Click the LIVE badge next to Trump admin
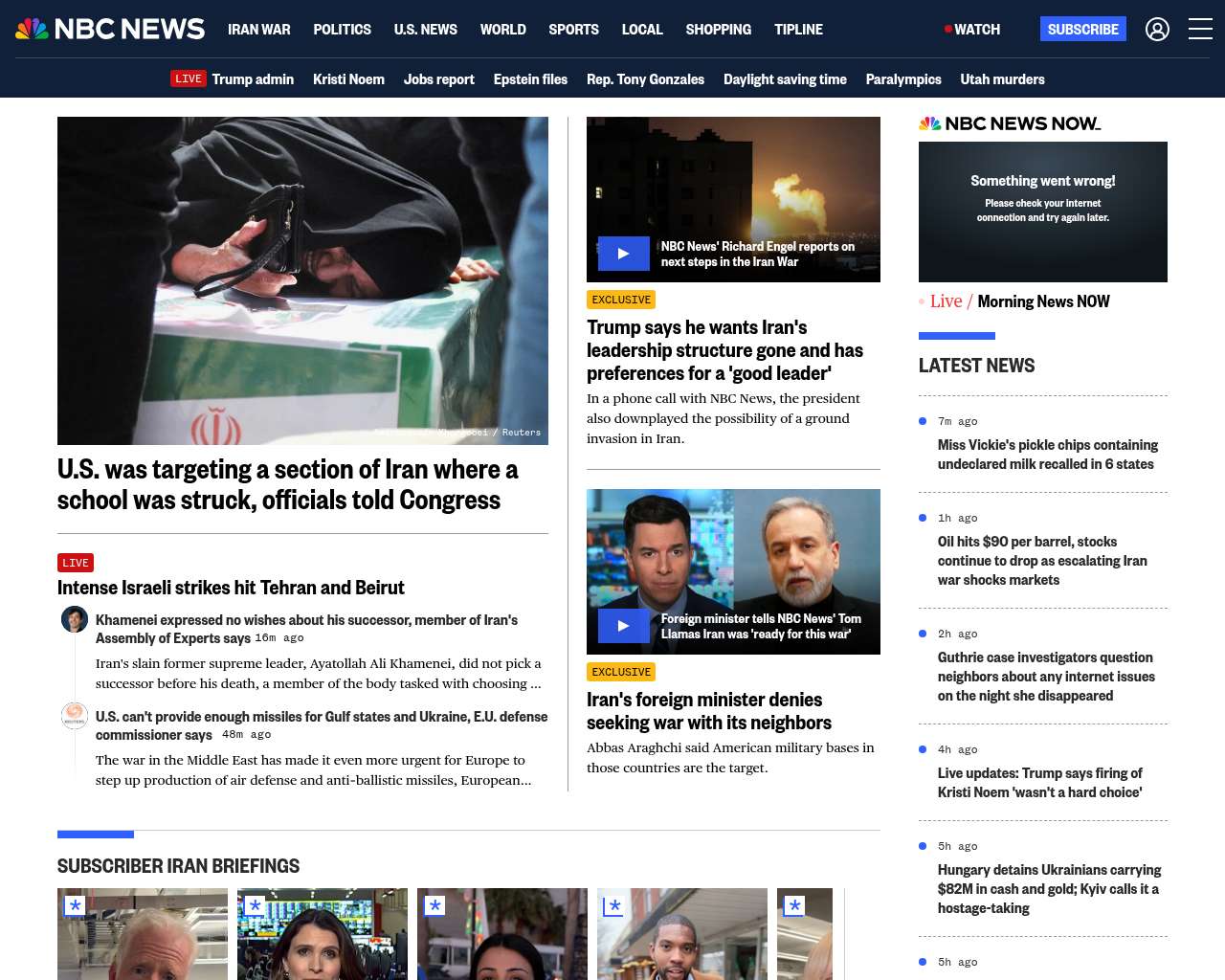The image size is (1225, 980). tap(189, 78)
